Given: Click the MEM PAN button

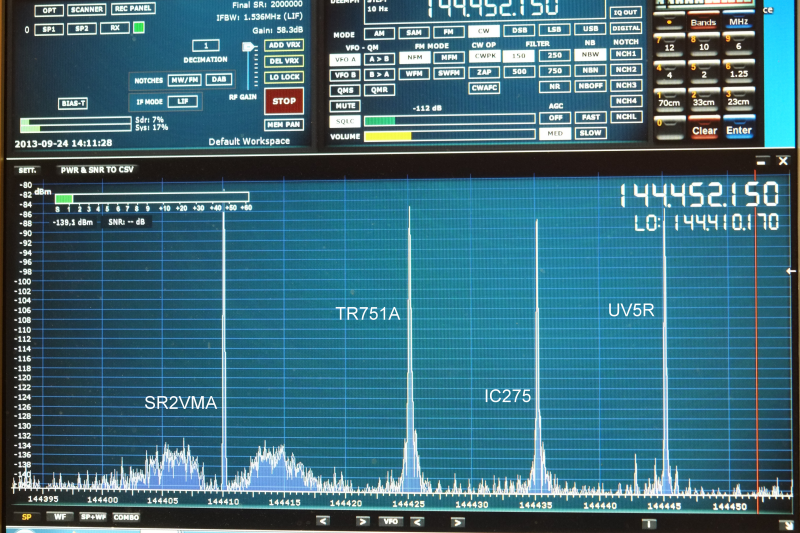Looking at the screenshot, I should point(284,124).
